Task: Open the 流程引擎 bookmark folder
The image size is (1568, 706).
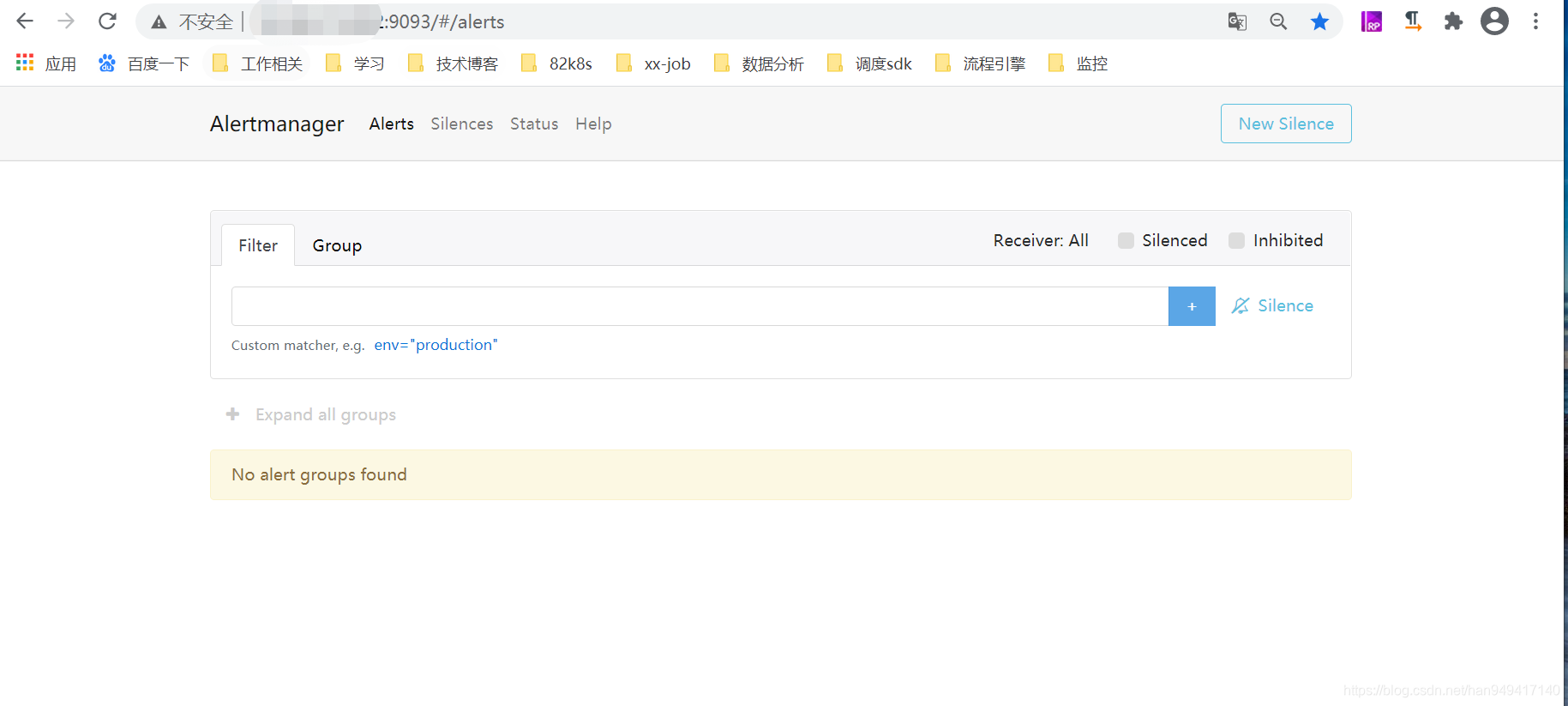Action: [x=980, y=63]
